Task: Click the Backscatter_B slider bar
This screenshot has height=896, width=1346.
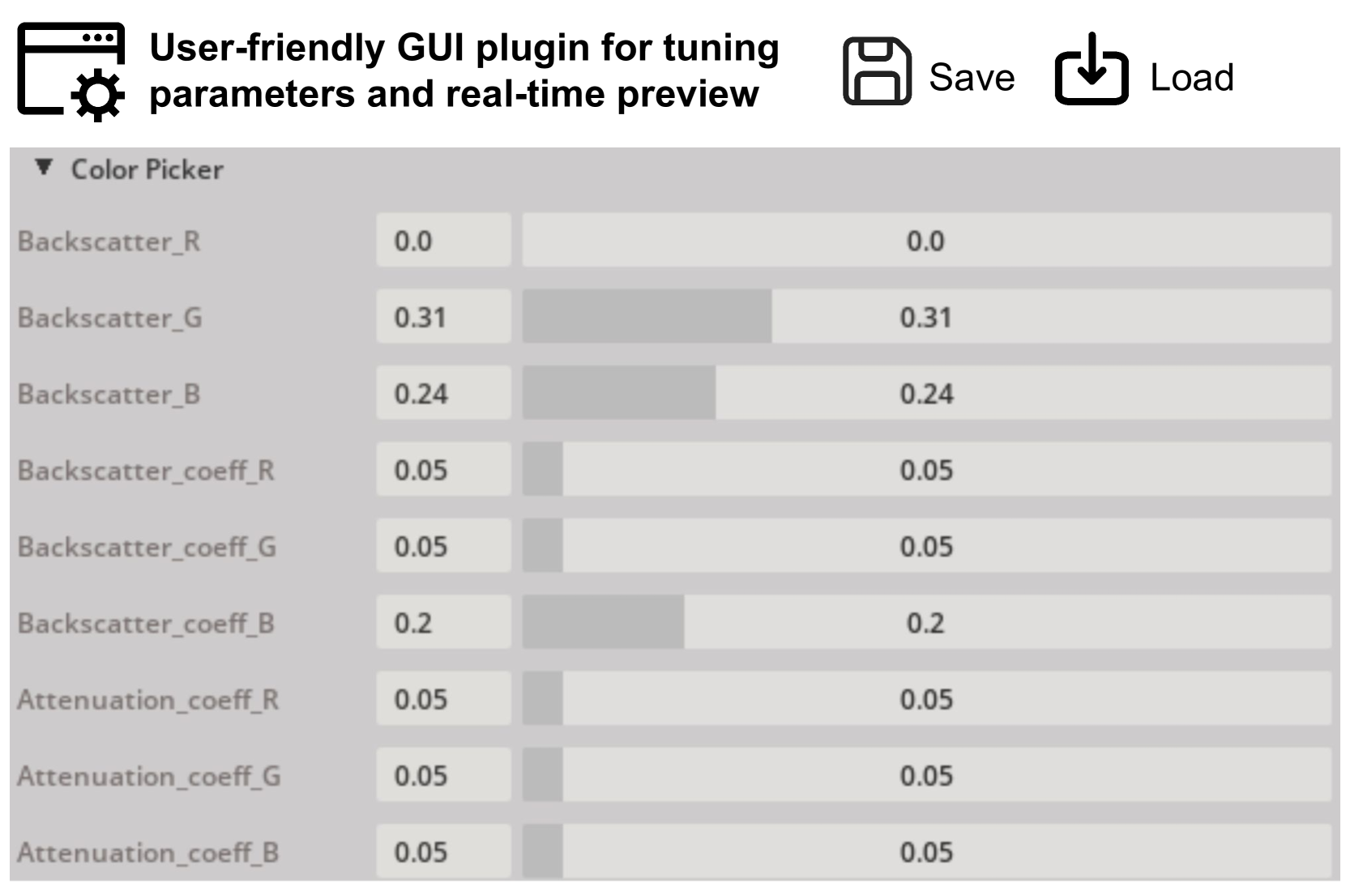Action: coord(926,394)
